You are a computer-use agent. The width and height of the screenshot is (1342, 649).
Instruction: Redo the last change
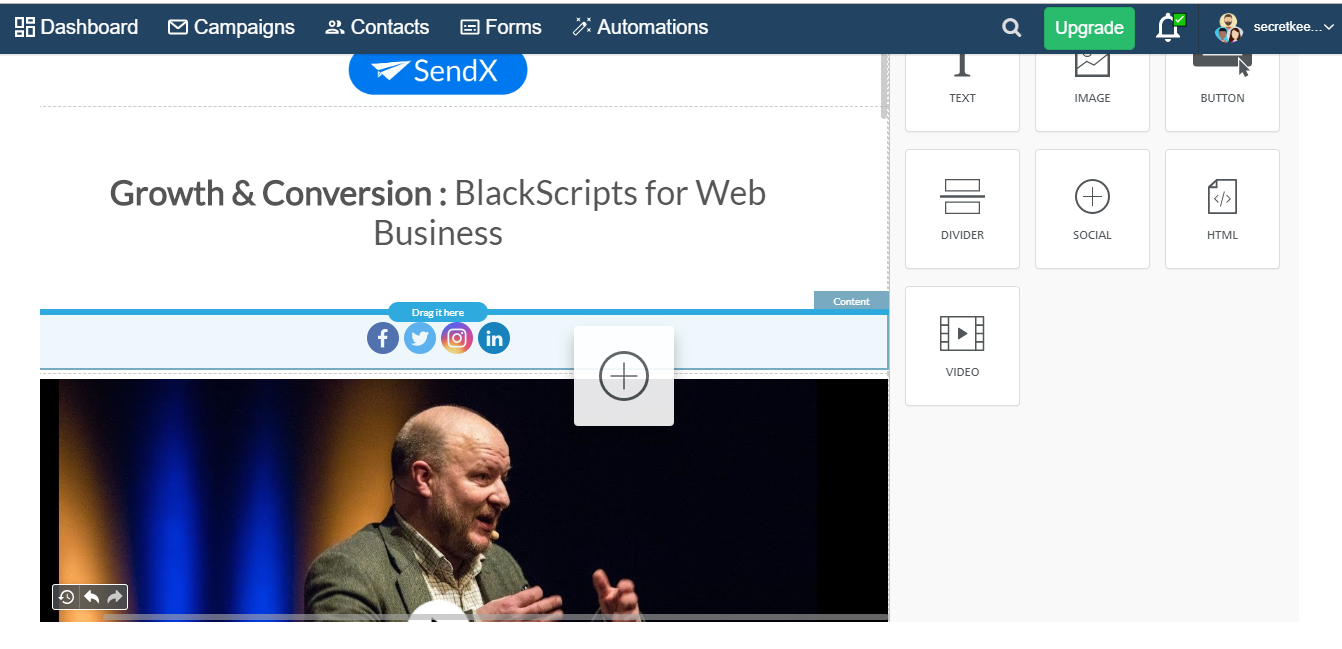click(x=112, y=596)
